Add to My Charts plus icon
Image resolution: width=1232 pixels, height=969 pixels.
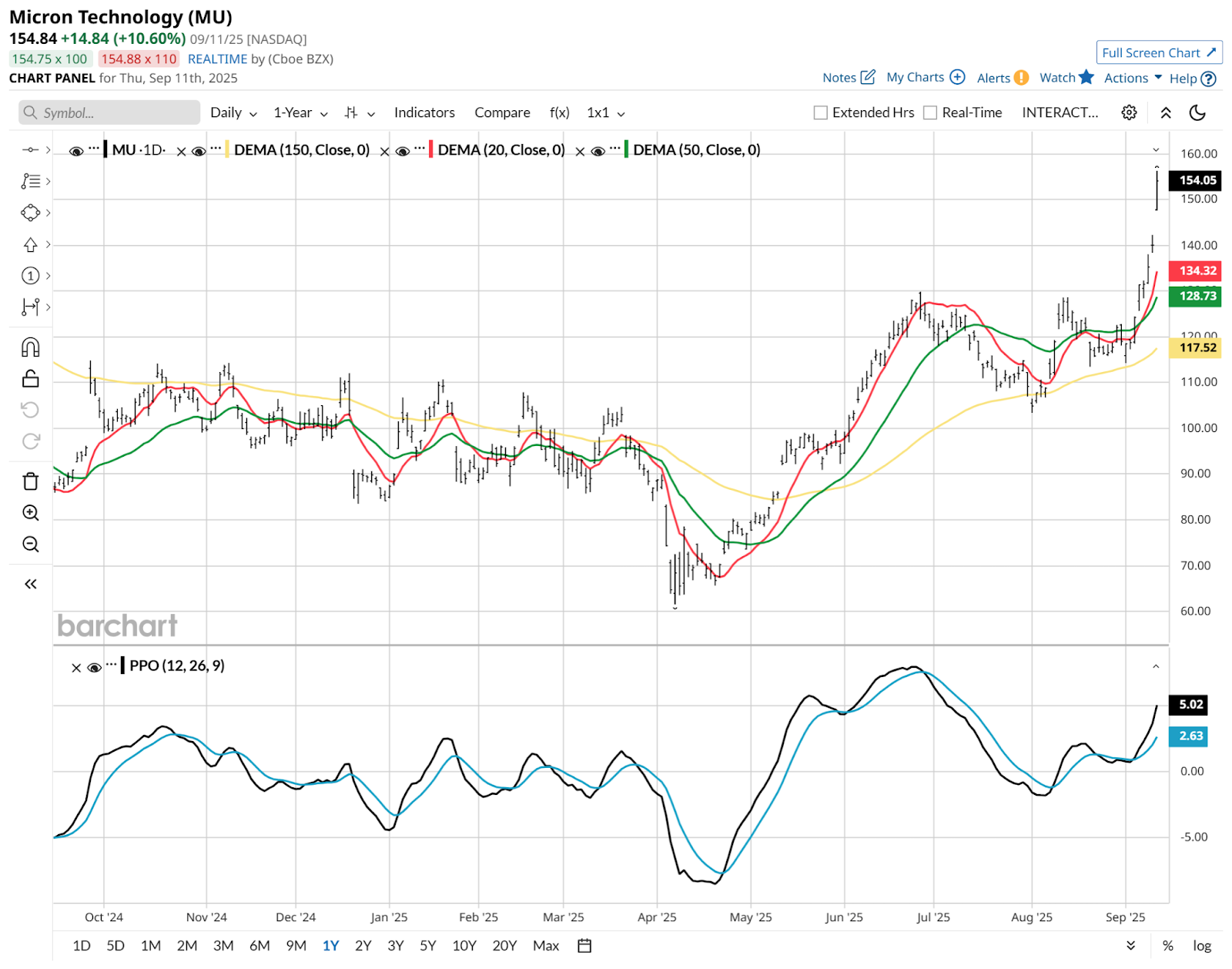pos(957,77)
